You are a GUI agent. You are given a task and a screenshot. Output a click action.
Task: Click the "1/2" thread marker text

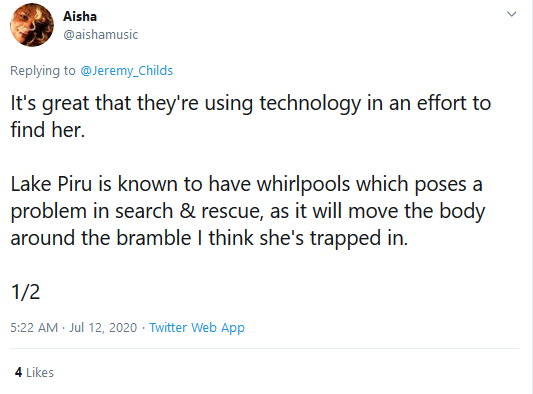point(25,292)
